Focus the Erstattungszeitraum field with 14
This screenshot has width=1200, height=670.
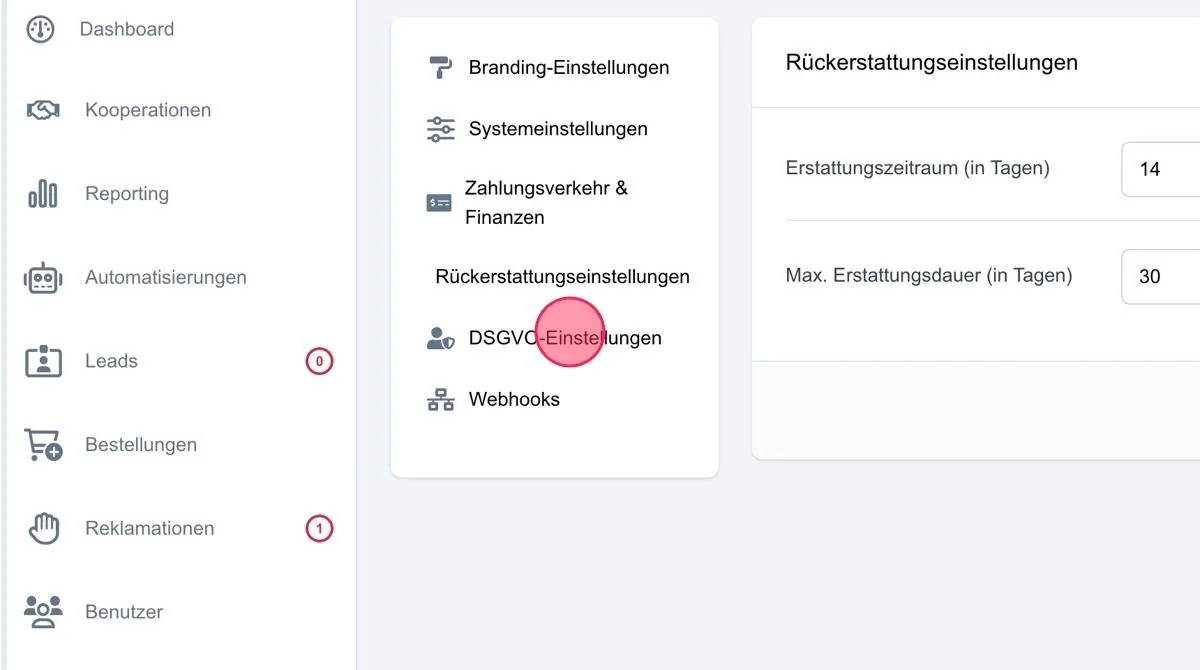[x=1161, y=169]
